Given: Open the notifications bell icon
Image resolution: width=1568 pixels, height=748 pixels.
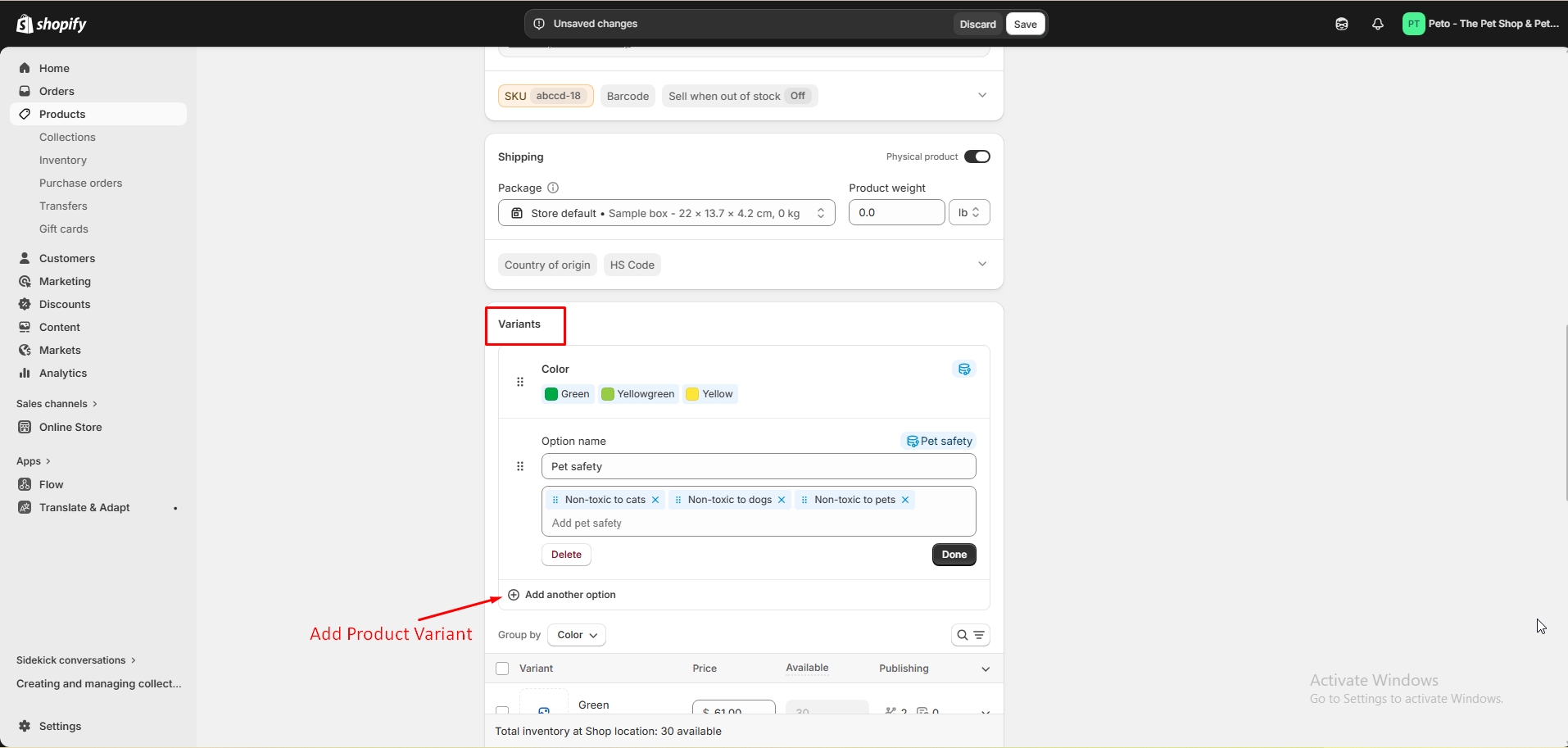Looking at the screenshot, I should [1378, 24].
